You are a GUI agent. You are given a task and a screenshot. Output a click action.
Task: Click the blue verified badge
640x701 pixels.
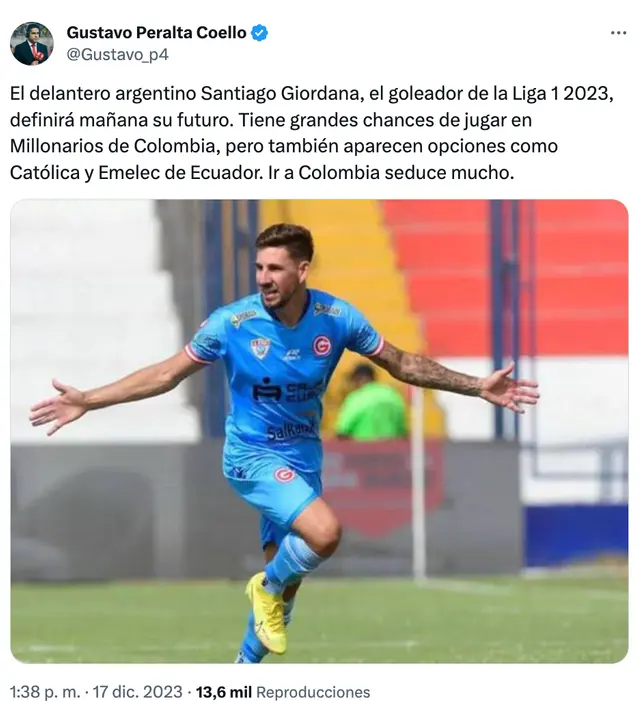point(260,33)
